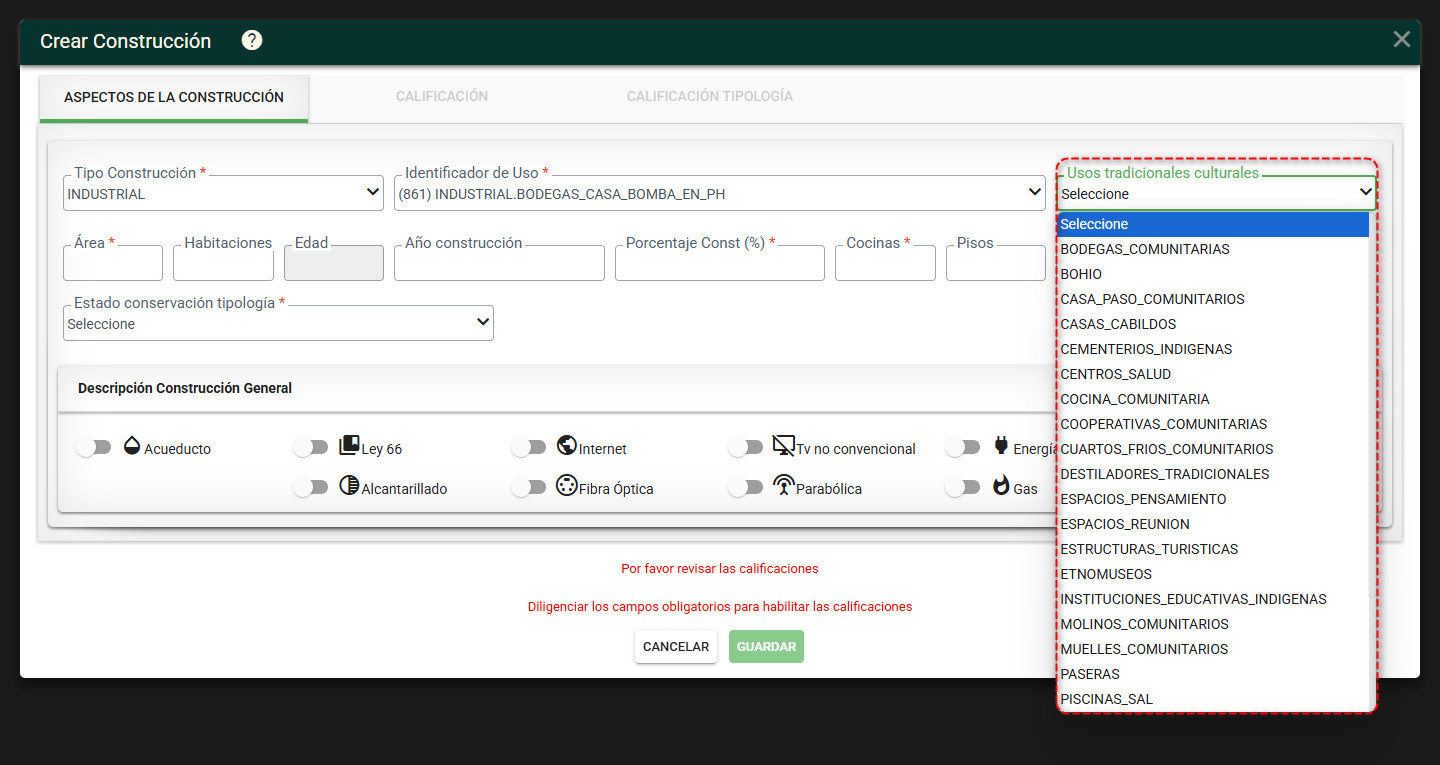Screen dimensions: 1440x765
Task: Pick ESPACIOS_REUNION option
Action: click(x=1213, y=524)
